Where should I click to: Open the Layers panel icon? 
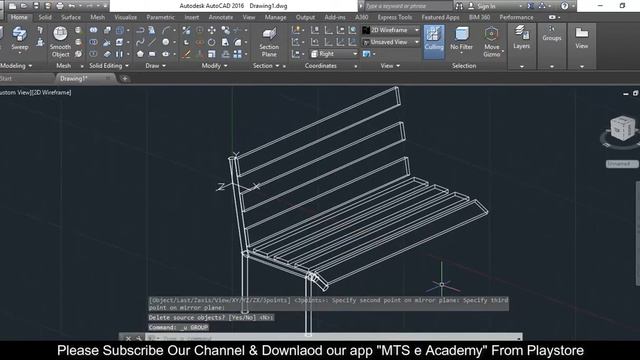(522, 38)
